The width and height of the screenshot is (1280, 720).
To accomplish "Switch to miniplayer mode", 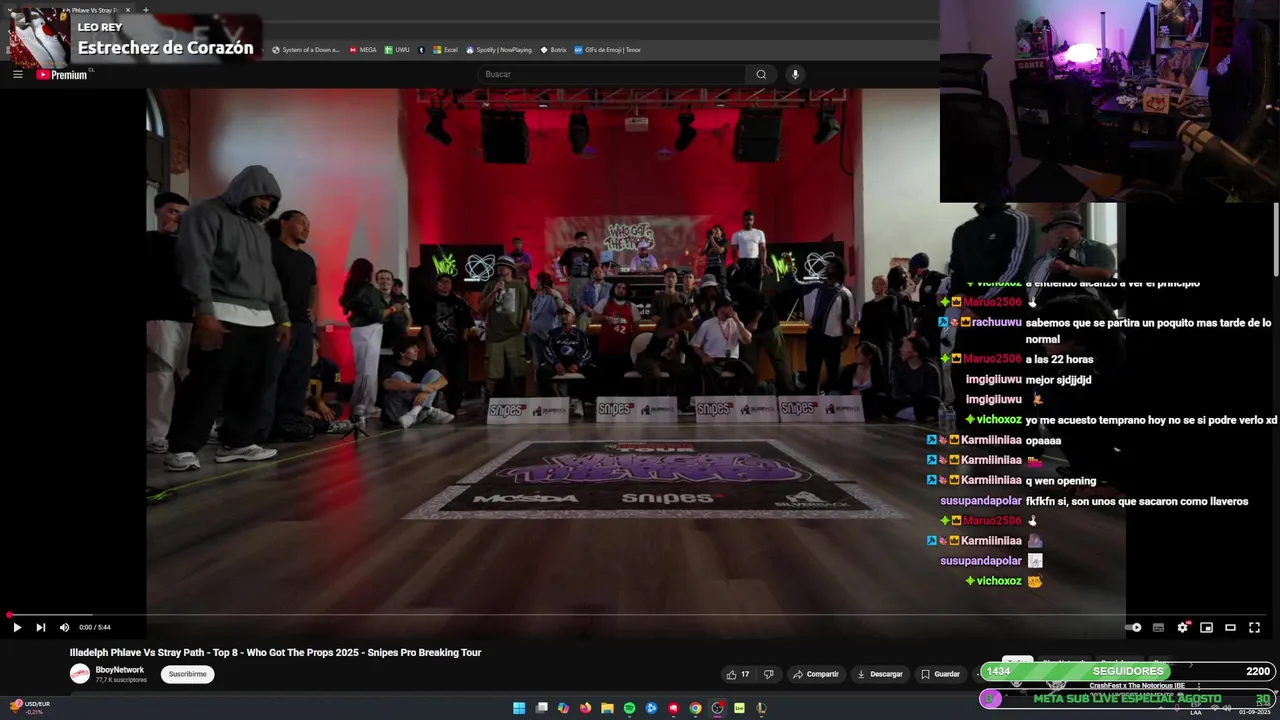I will tap(1206, 628).
